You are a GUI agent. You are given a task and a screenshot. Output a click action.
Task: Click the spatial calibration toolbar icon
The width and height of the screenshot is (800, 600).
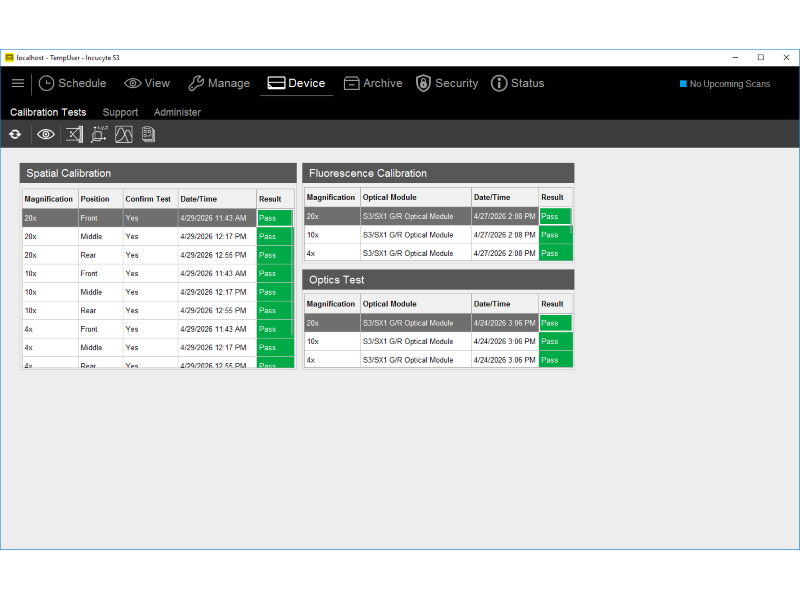click(x=74, y=134)
